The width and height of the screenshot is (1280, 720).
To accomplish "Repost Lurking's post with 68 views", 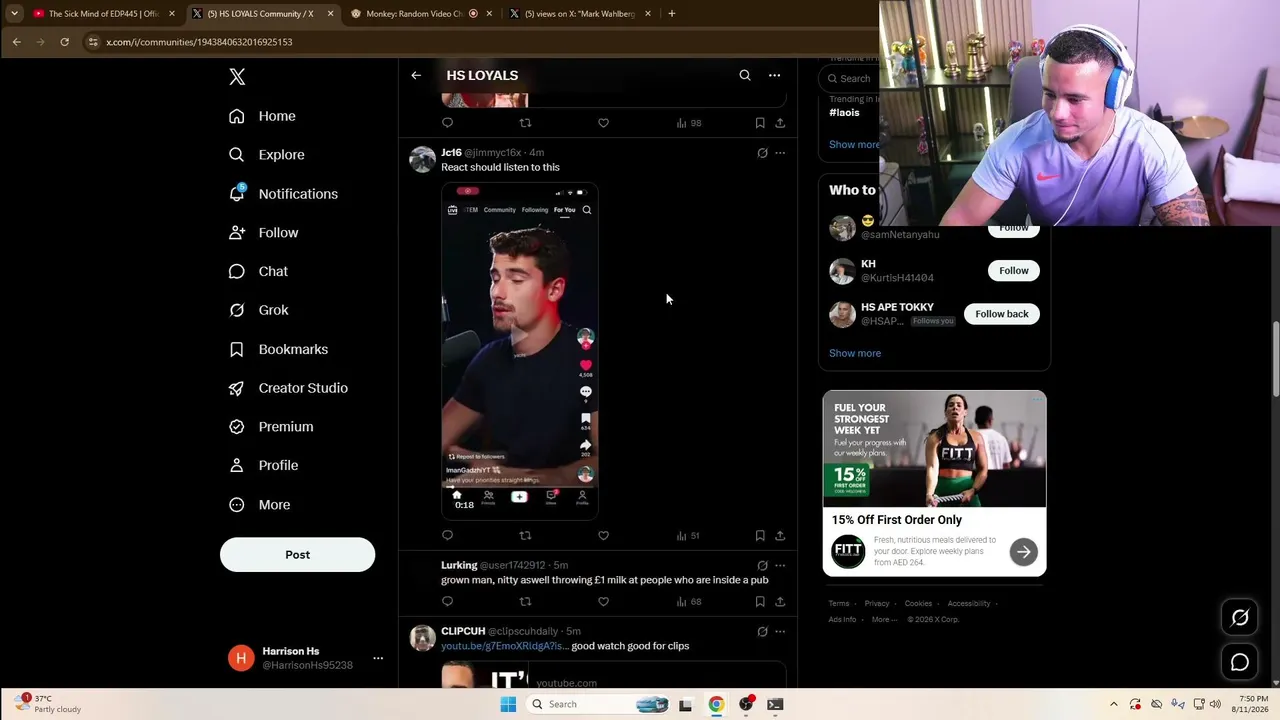I will pos(525,602).
